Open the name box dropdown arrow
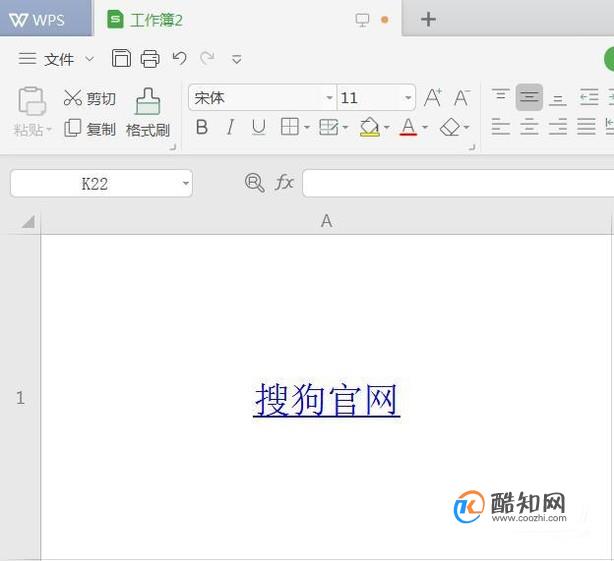614x561 pixels. click(186, 183)
